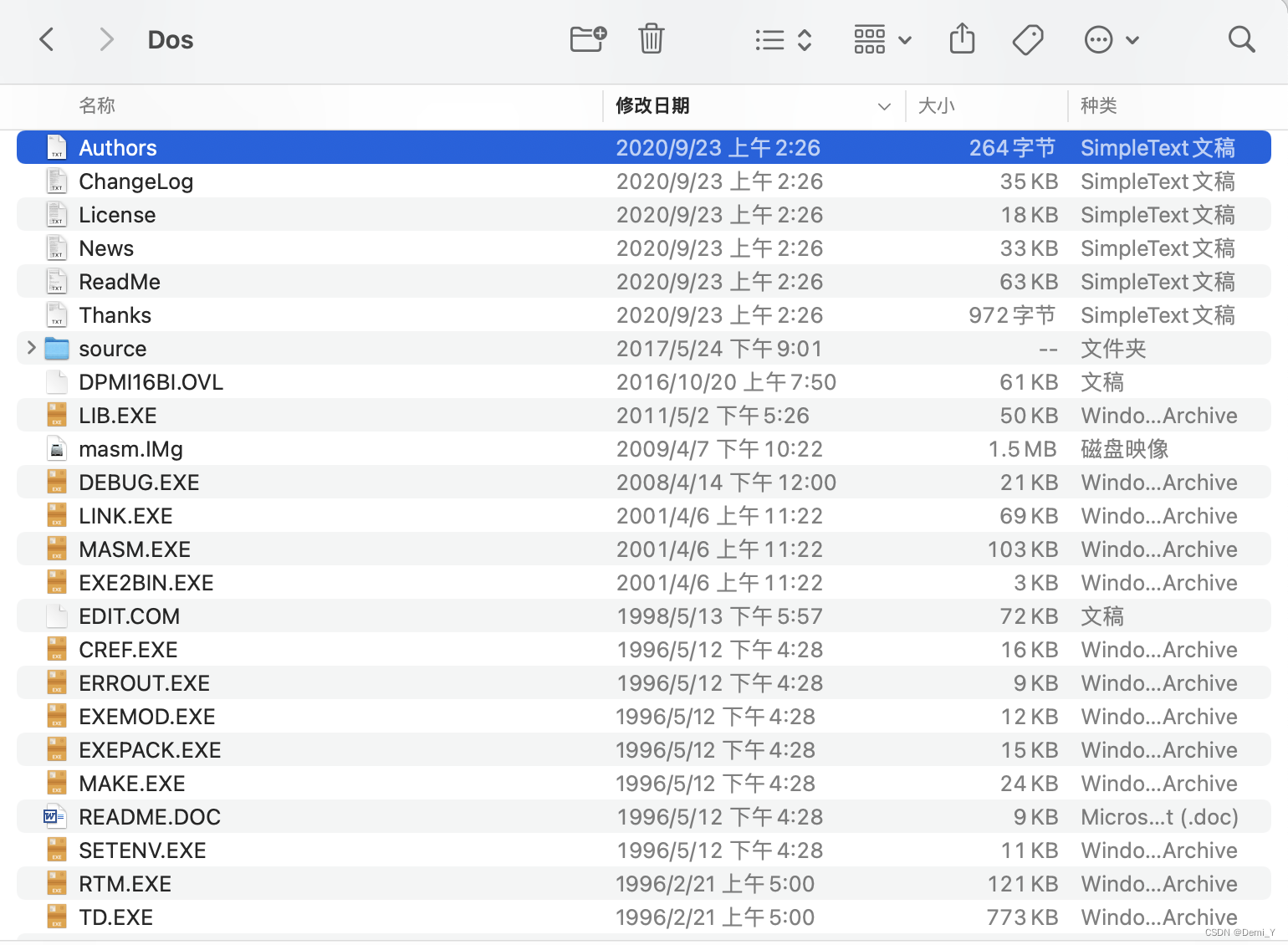
Task: Select the README.DOC file
Action: tap(149, 816)
